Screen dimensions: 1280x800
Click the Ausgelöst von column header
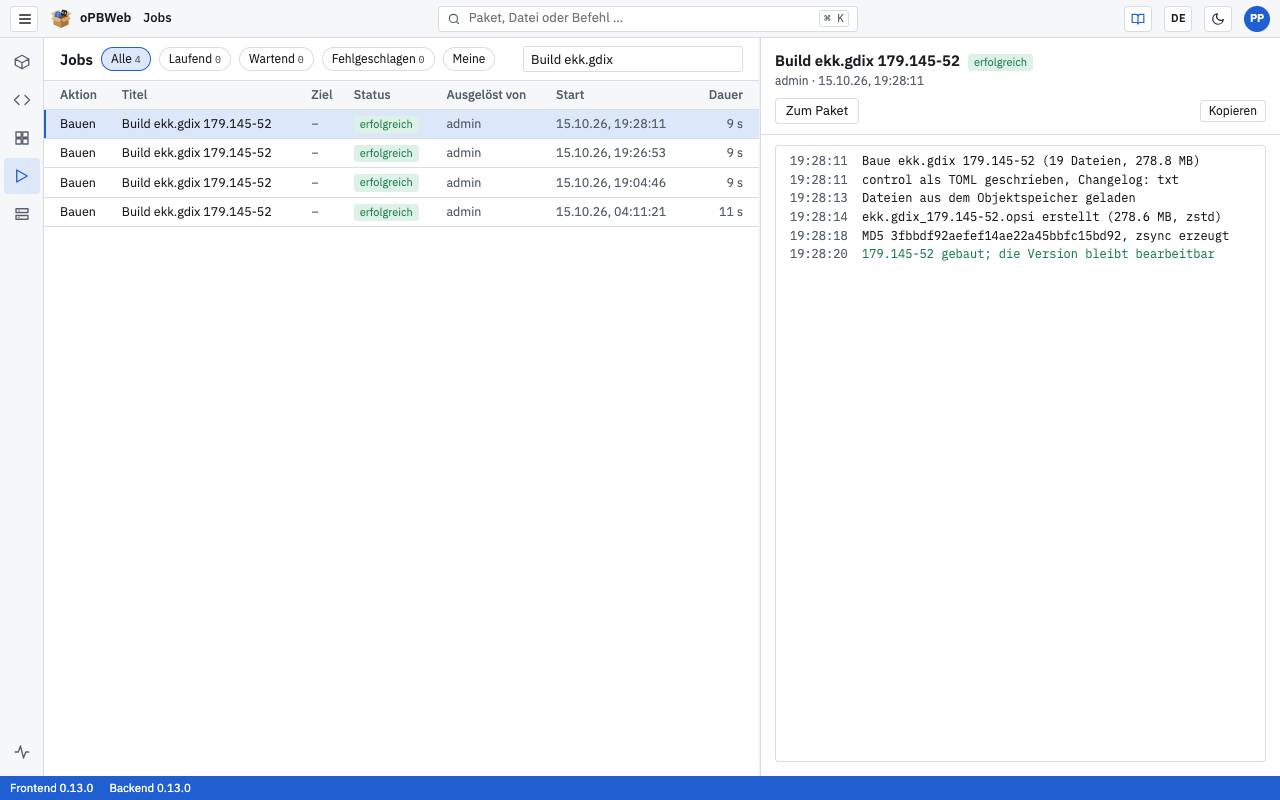point(486,95)
